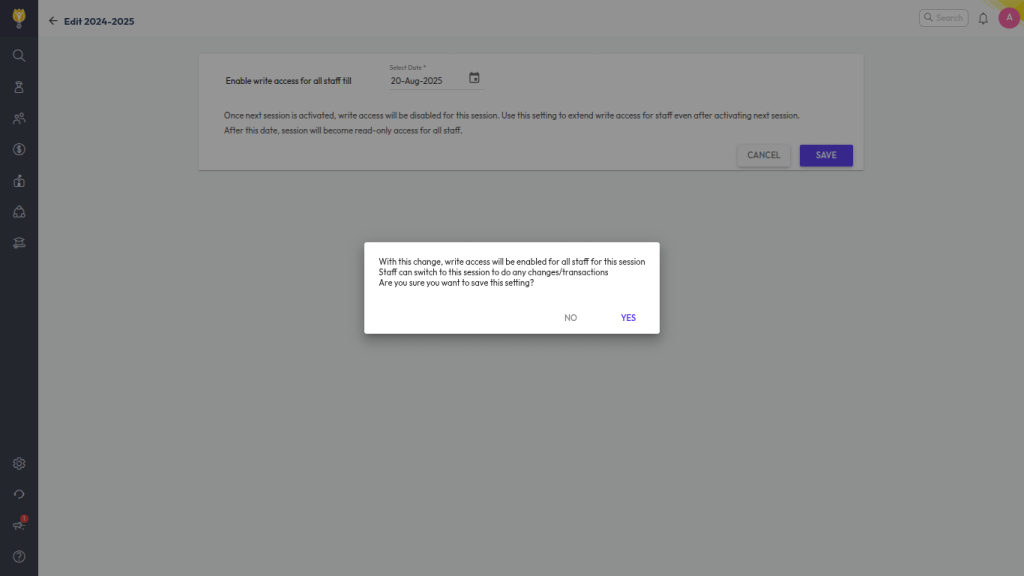Open the people group icon in sidebar

pyautogui.click(x=19, y=118)
